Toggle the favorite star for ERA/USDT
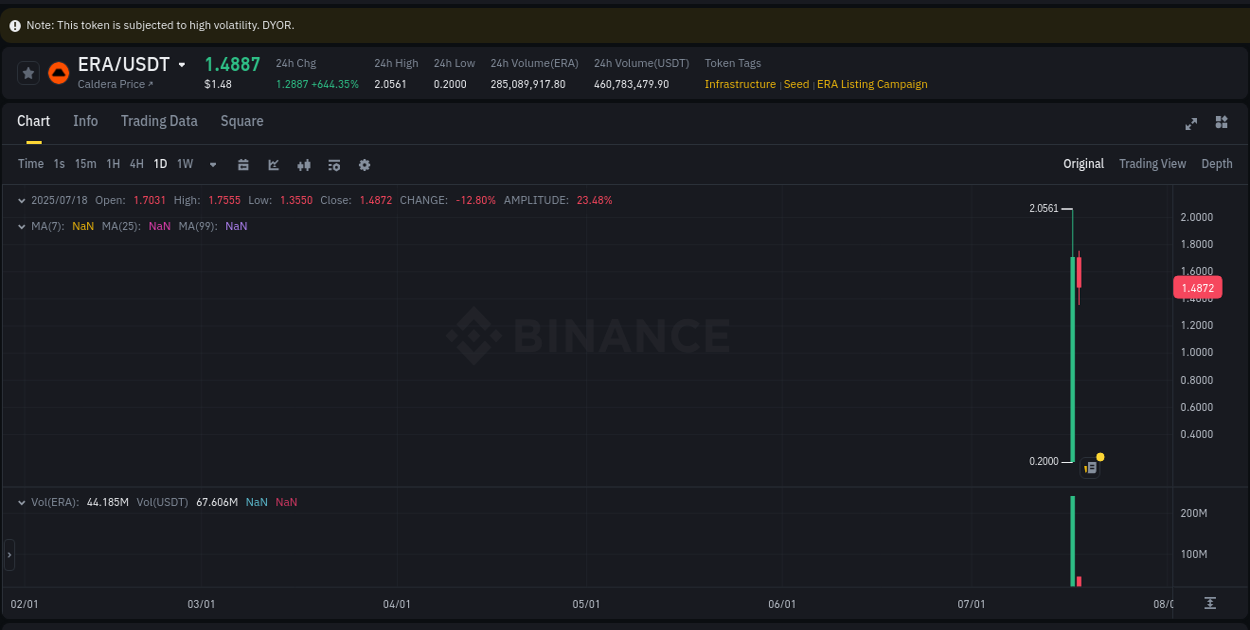The image size is (1250, 630). point(28,72)
